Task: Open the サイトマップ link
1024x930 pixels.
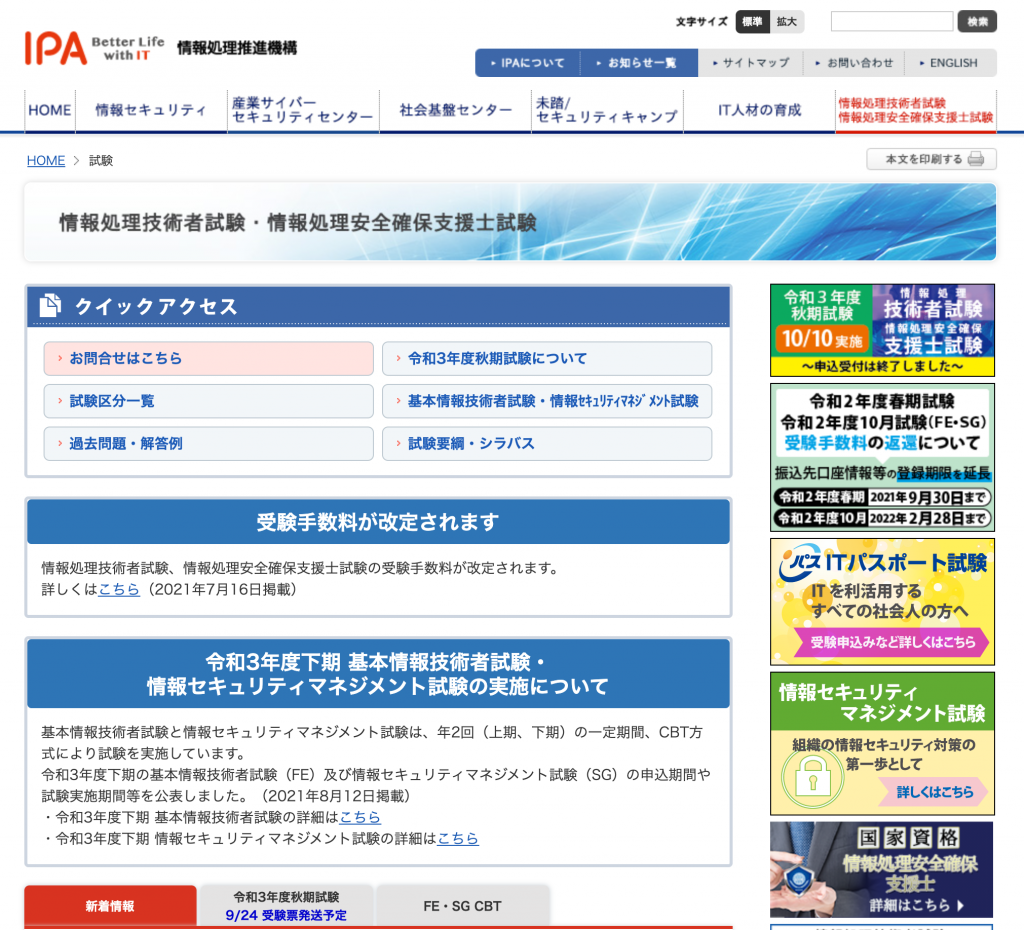Action: [x=751, y=63]
